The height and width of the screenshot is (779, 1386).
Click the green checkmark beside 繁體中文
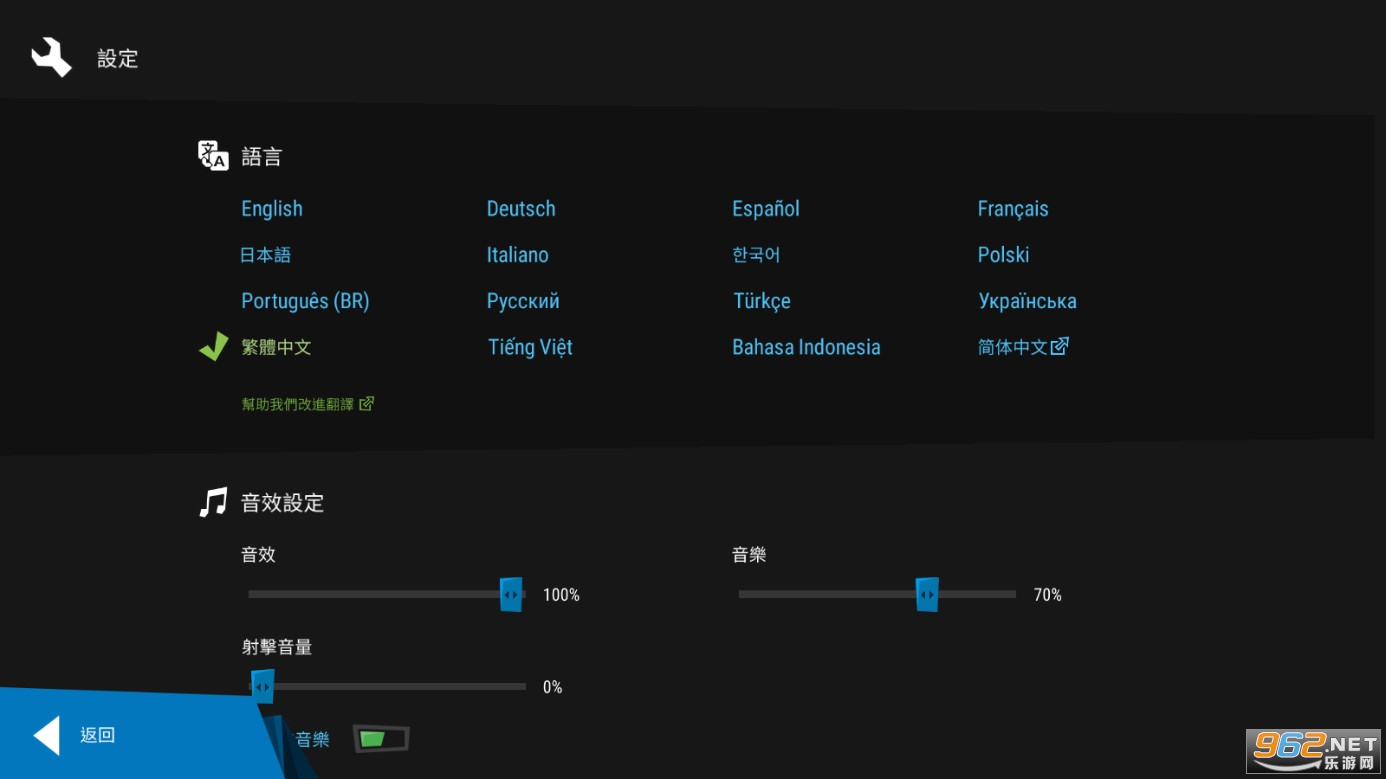pos(213,347)
